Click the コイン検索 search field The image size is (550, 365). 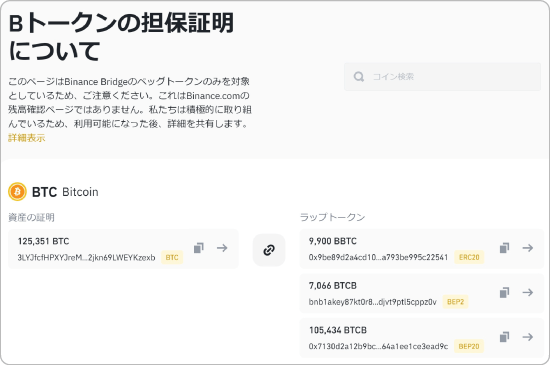click(442, 77)
